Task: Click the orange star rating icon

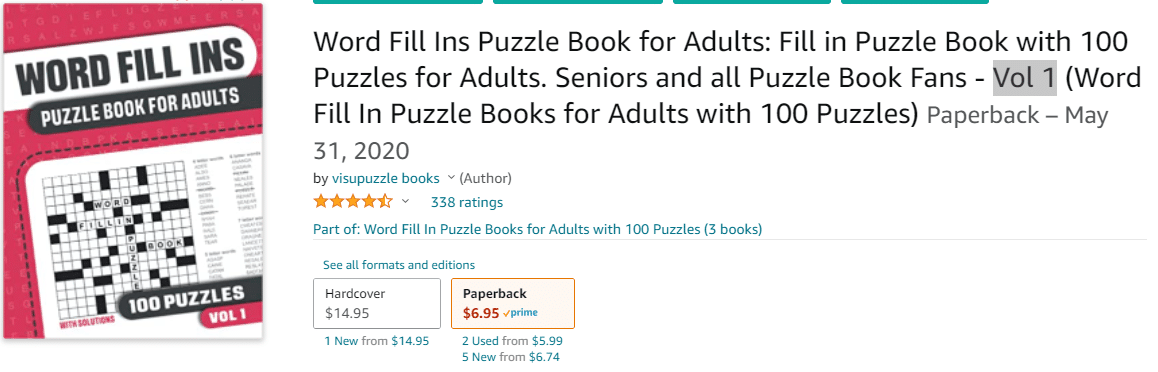Action: coord(353,202)
